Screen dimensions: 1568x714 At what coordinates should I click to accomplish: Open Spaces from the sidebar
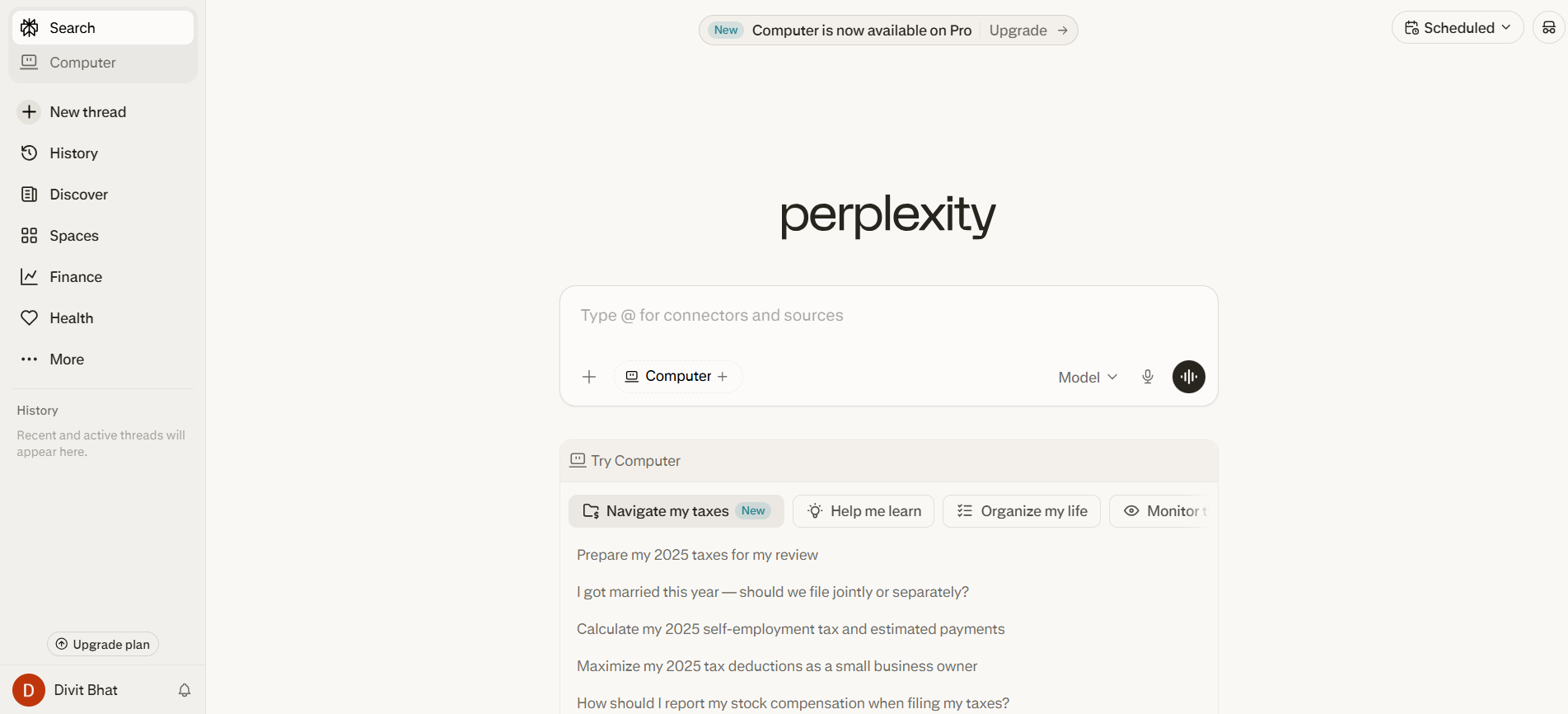click(73, 235)
